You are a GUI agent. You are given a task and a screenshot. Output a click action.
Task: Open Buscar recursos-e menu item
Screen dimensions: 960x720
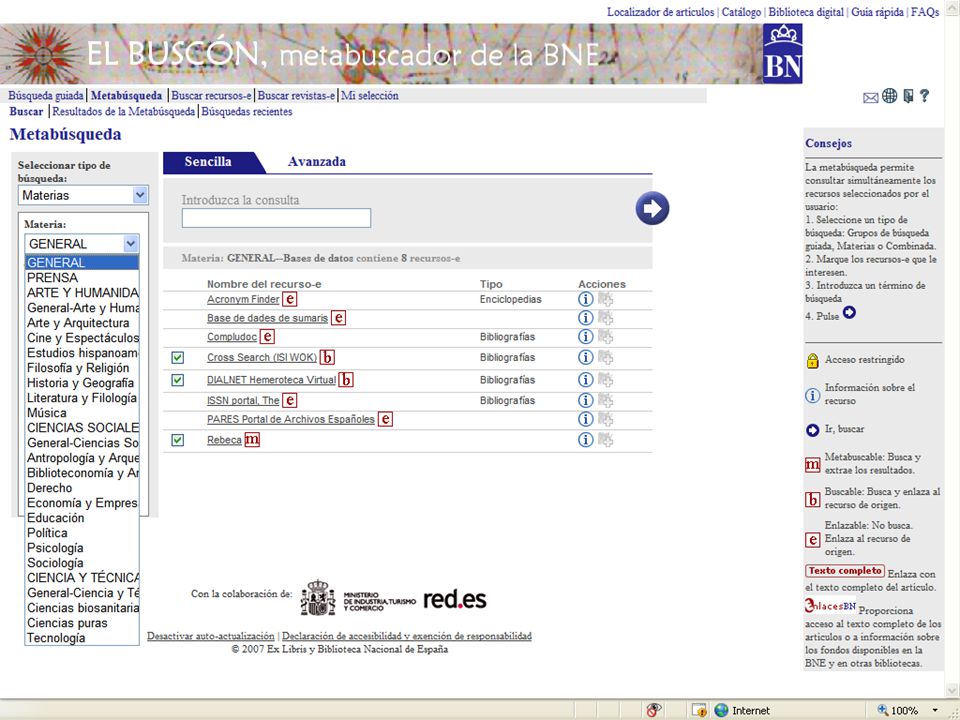pos(211,96)
